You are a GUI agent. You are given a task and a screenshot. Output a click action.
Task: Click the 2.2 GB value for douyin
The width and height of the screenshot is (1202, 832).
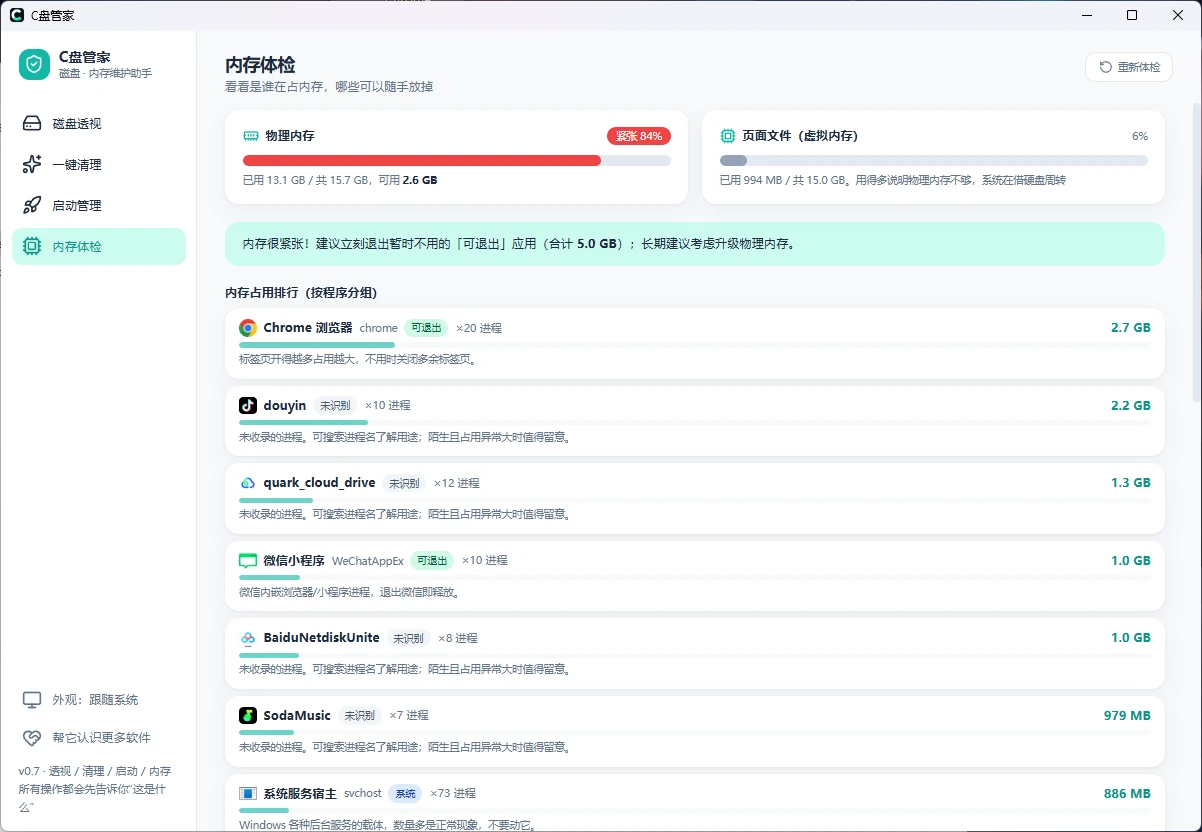(1131, 406)
